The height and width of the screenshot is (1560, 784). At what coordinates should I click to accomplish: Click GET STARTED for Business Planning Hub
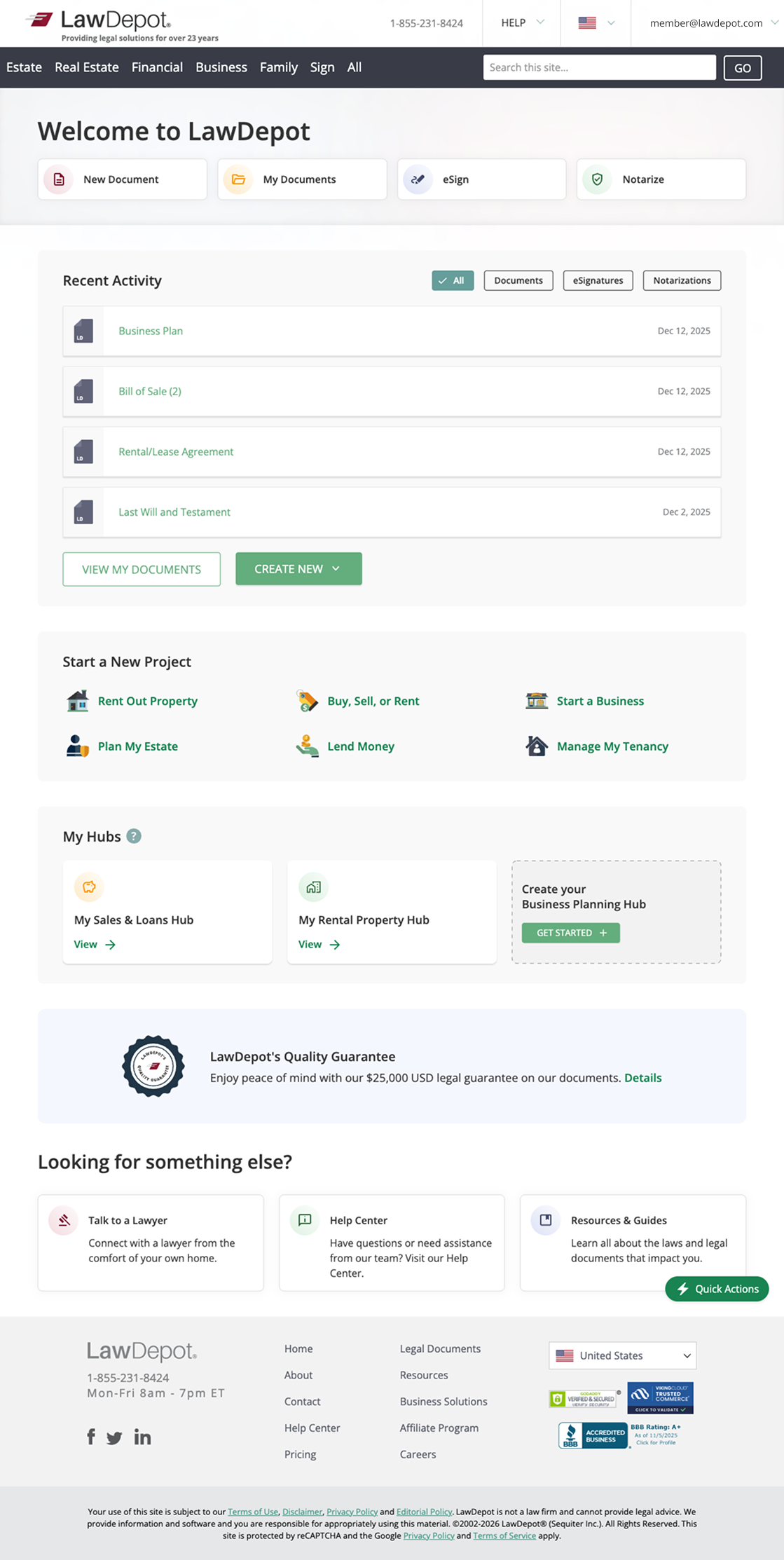[571, 933]
